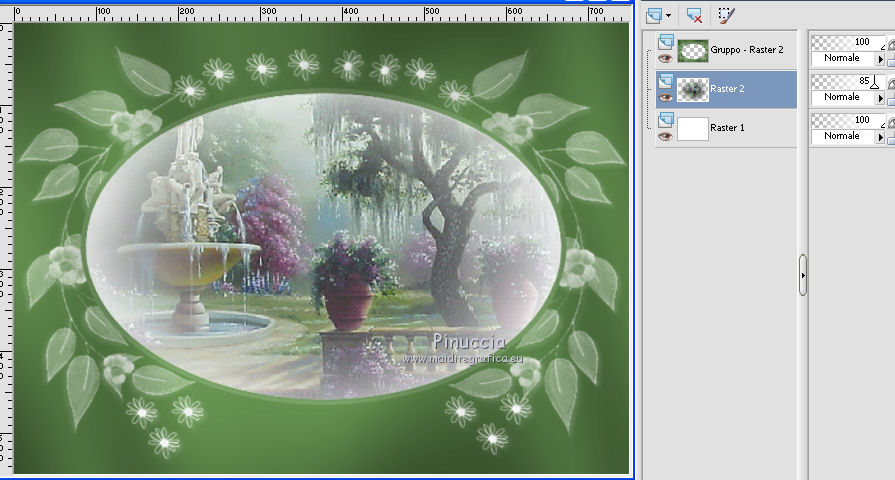Click the layer type icon of Gruppo - Raster 2

[666, 42]
